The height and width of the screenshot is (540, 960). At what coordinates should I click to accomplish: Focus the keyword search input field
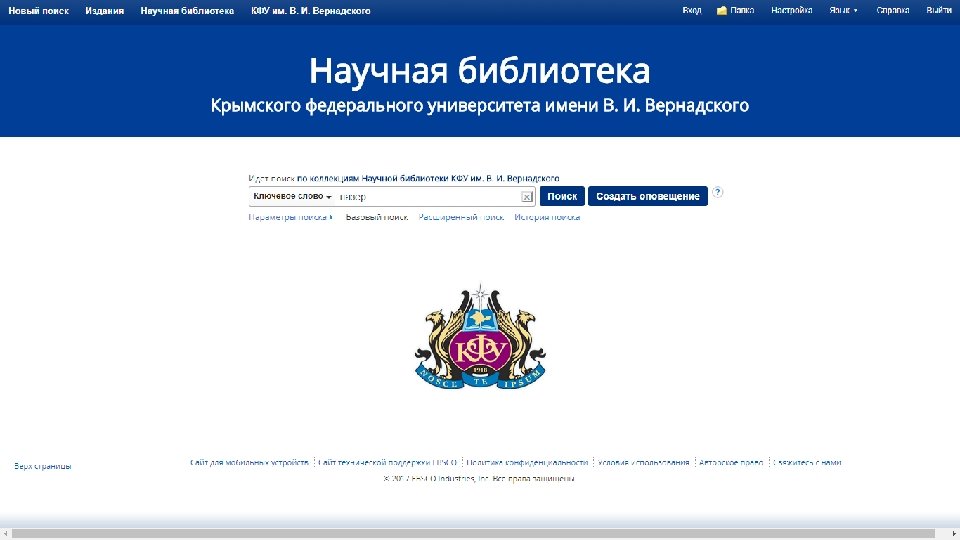click(429, 197)
